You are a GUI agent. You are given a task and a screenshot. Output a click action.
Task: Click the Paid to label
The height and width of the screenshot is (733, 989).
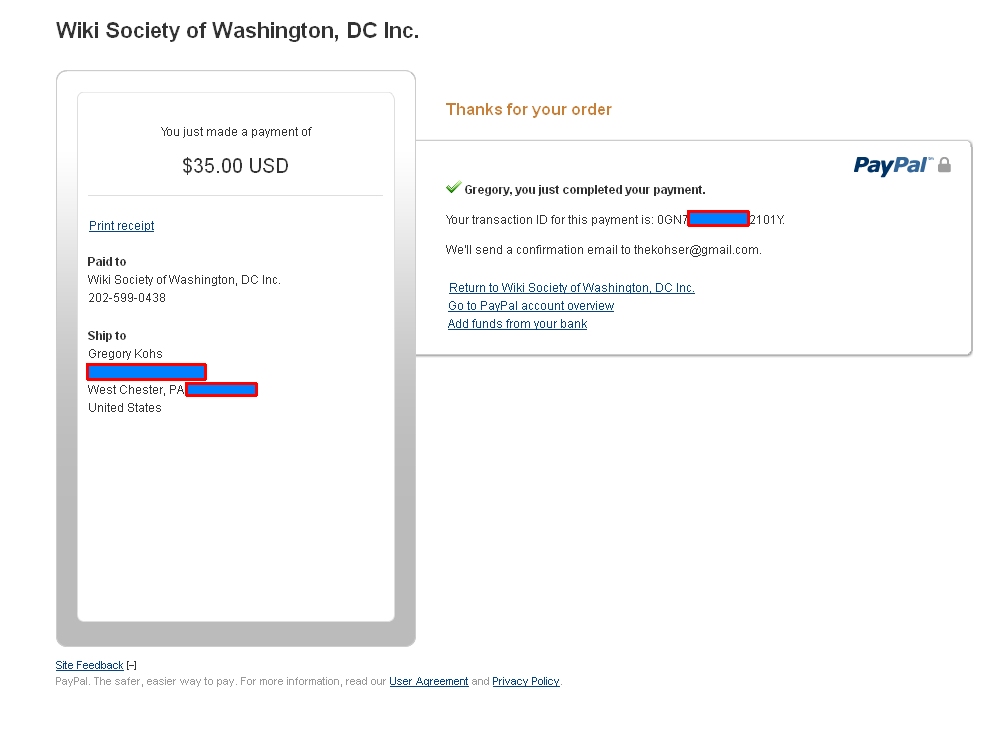[107, 262]
